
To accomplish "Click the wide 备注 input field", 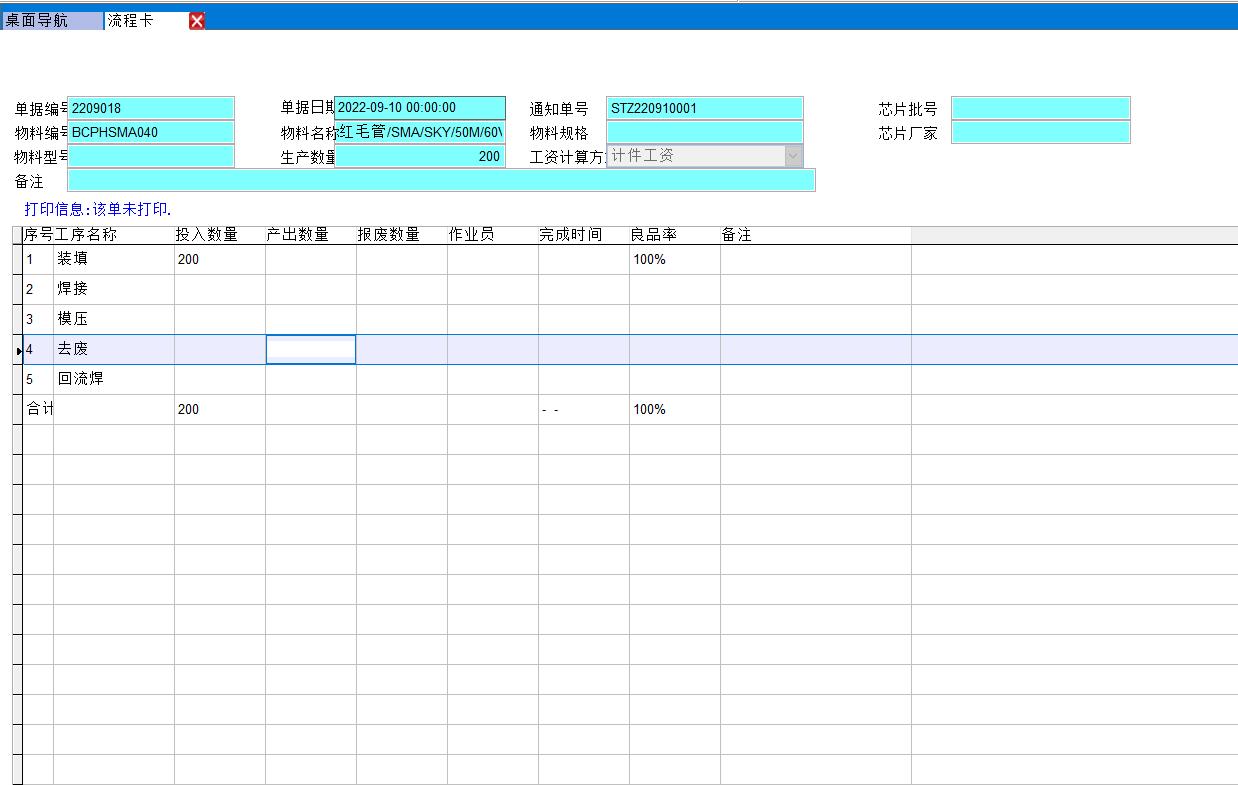I will 441,180.
